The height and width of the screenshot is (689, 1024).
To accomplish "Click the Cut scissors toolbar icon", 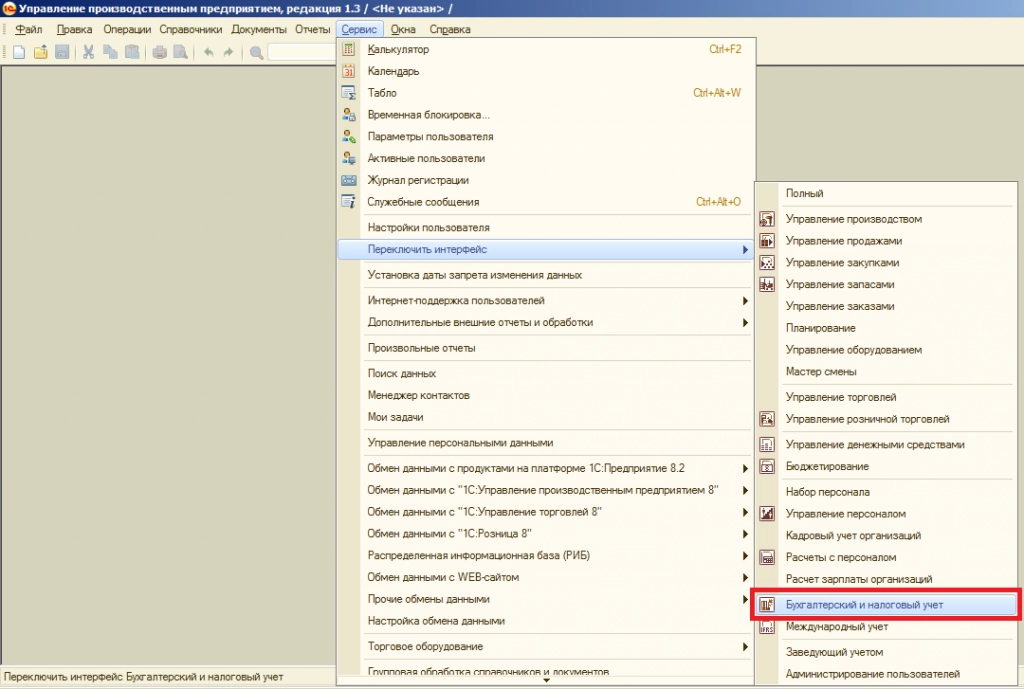I will (89, 52).
